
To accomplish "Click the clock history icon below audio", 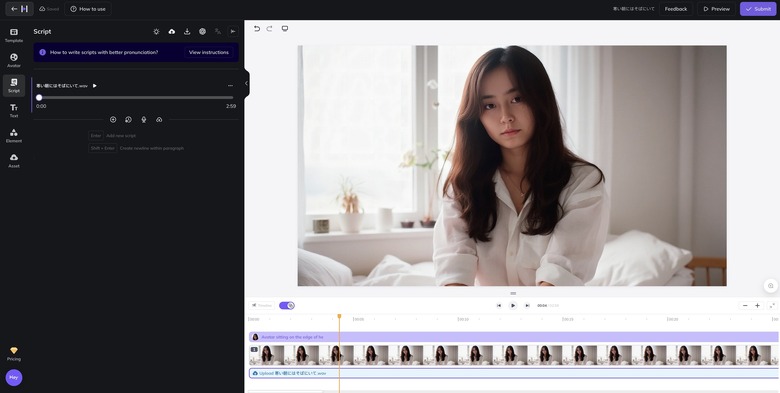I will point(128,119).
